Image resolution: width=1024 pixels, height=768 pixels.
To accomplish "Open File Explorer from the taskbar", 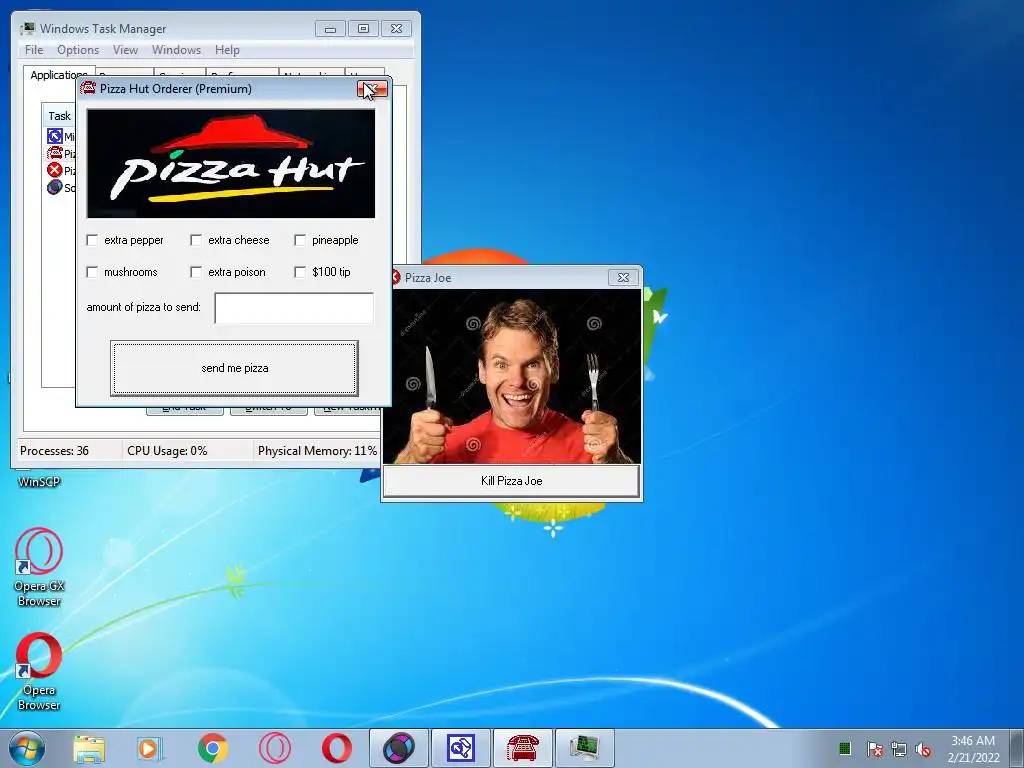I will (89, 748).
